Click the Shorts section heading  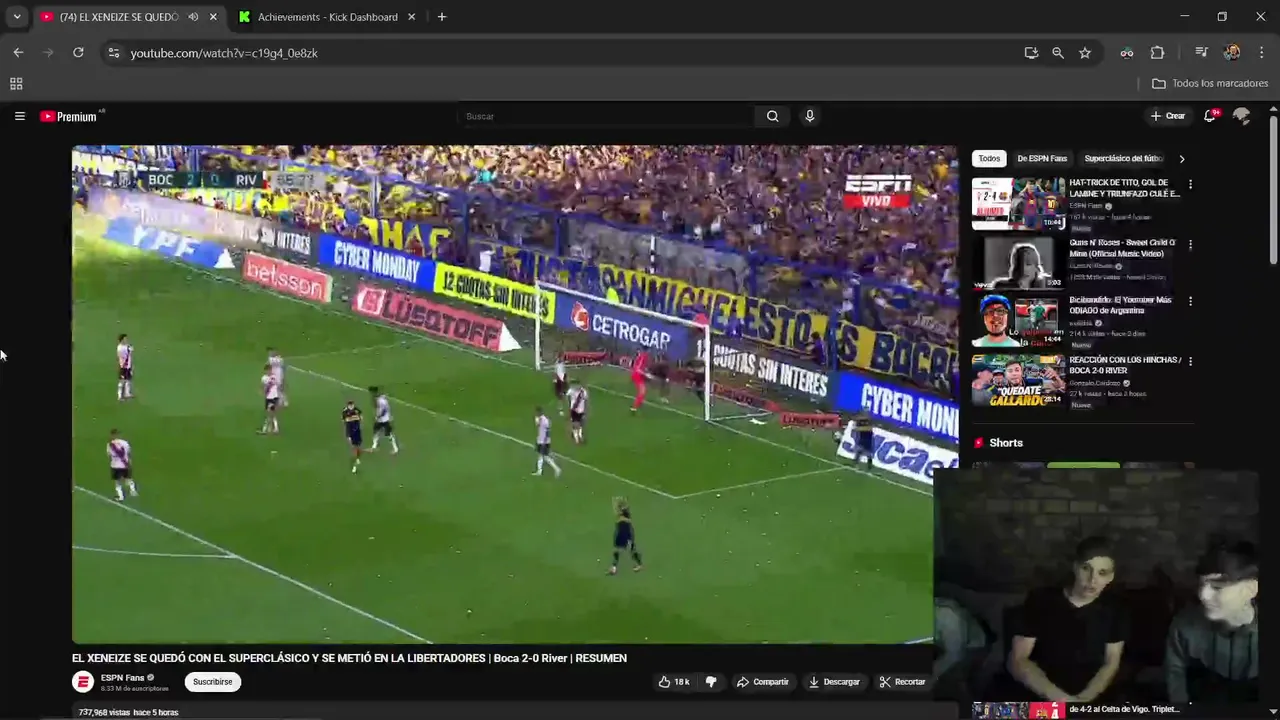tap(1006, 443)
